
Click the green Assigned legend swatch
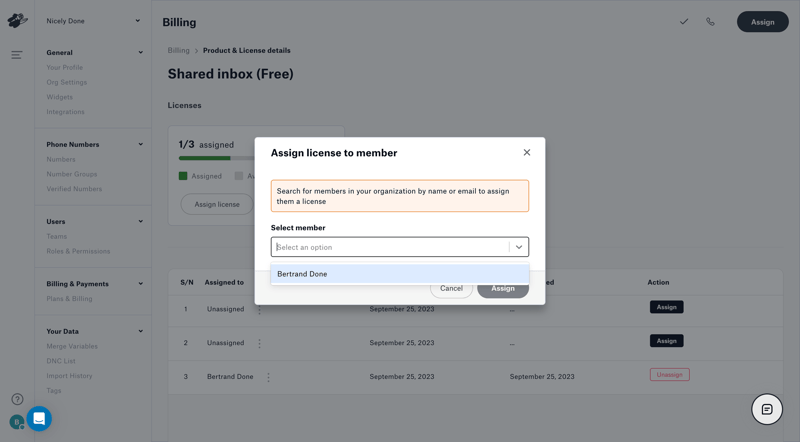click(x=183, y=176)
